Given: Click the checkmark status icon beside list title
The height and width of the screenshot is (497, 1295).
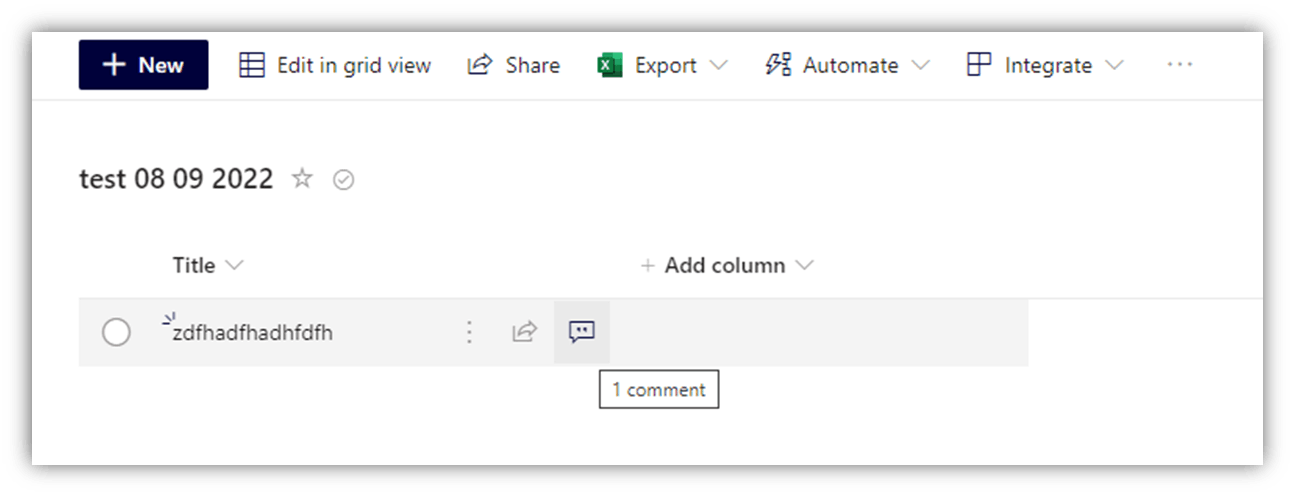Looking at the screenshot, I should 344,180.
